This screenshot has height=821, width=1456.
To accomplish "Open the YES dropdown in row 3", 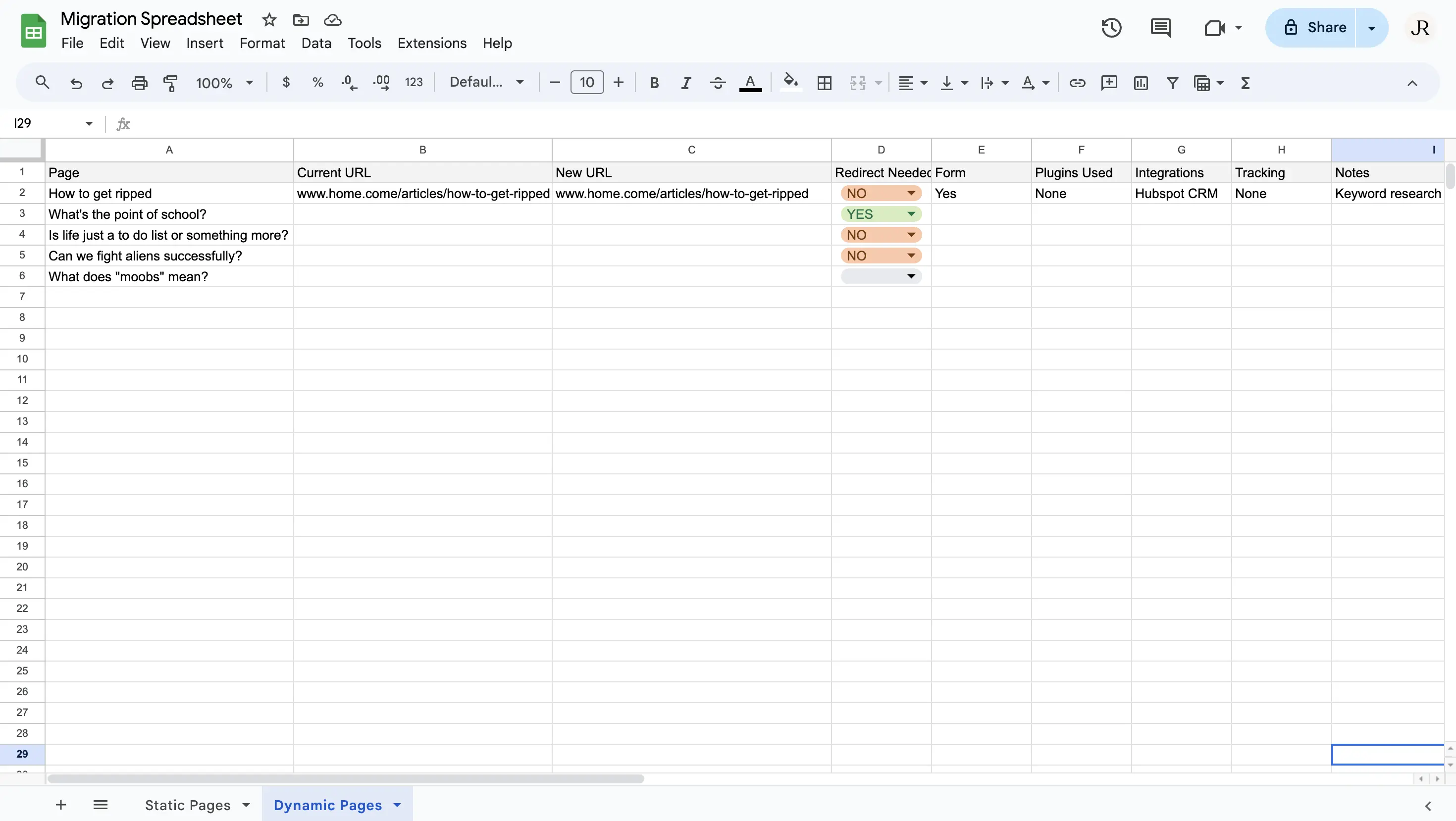I will pyautogui.click(x=881, y=214).
